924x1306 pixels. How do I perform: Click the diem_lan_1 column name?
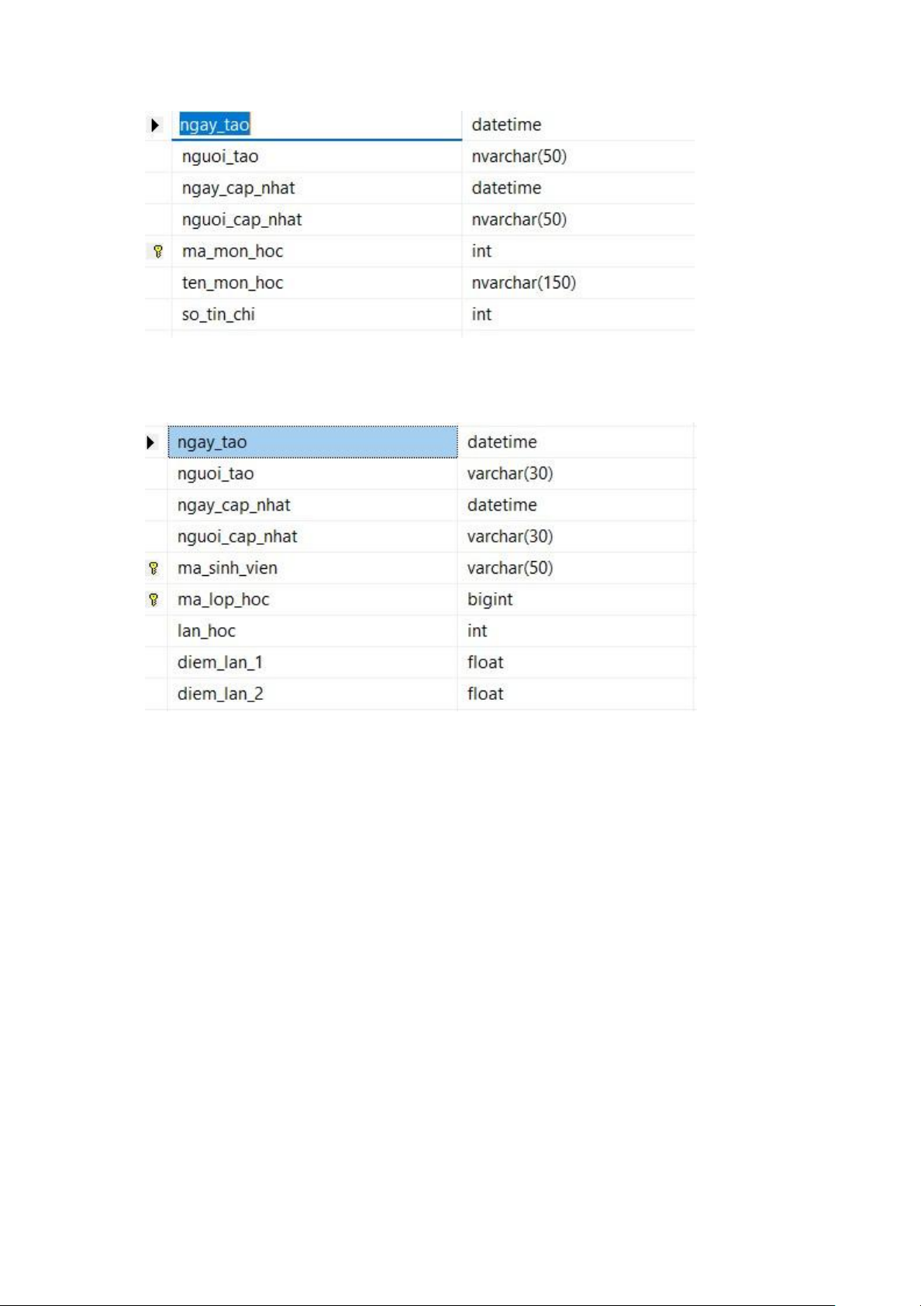click(x=220, y=663)
